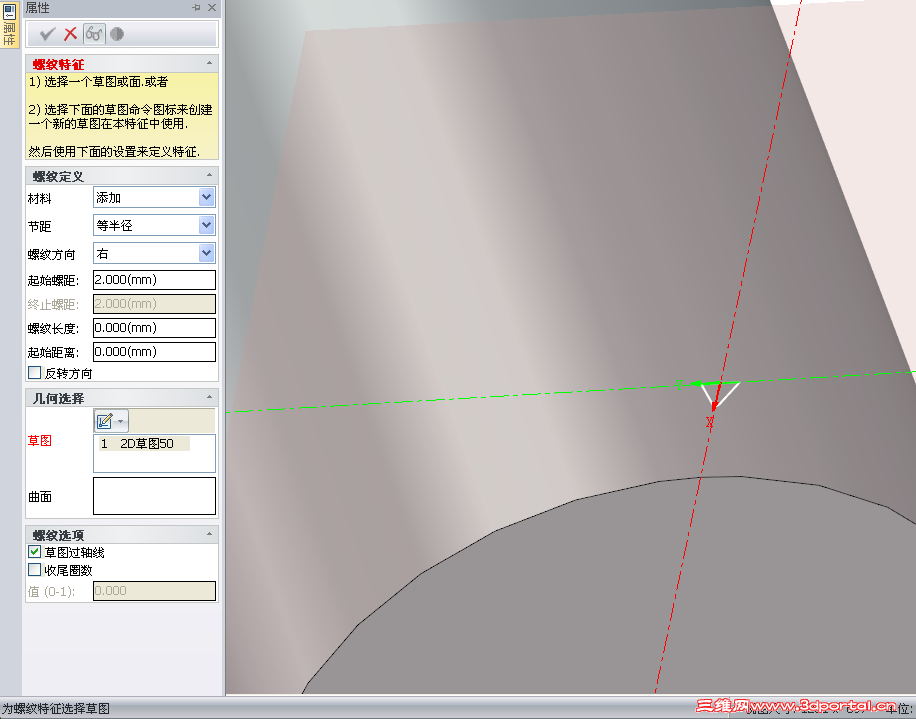The image size is (916, 719).
Task: Uncheck the 草图过轴线 checkbox
Action: [x=34, y=551]
